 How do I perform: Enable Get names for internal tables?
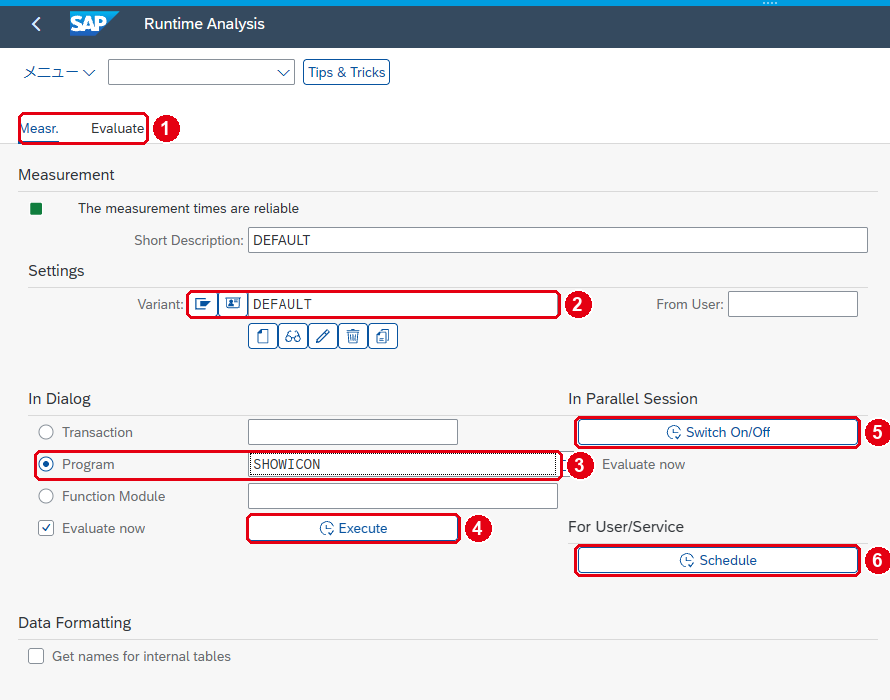(36, 656)
